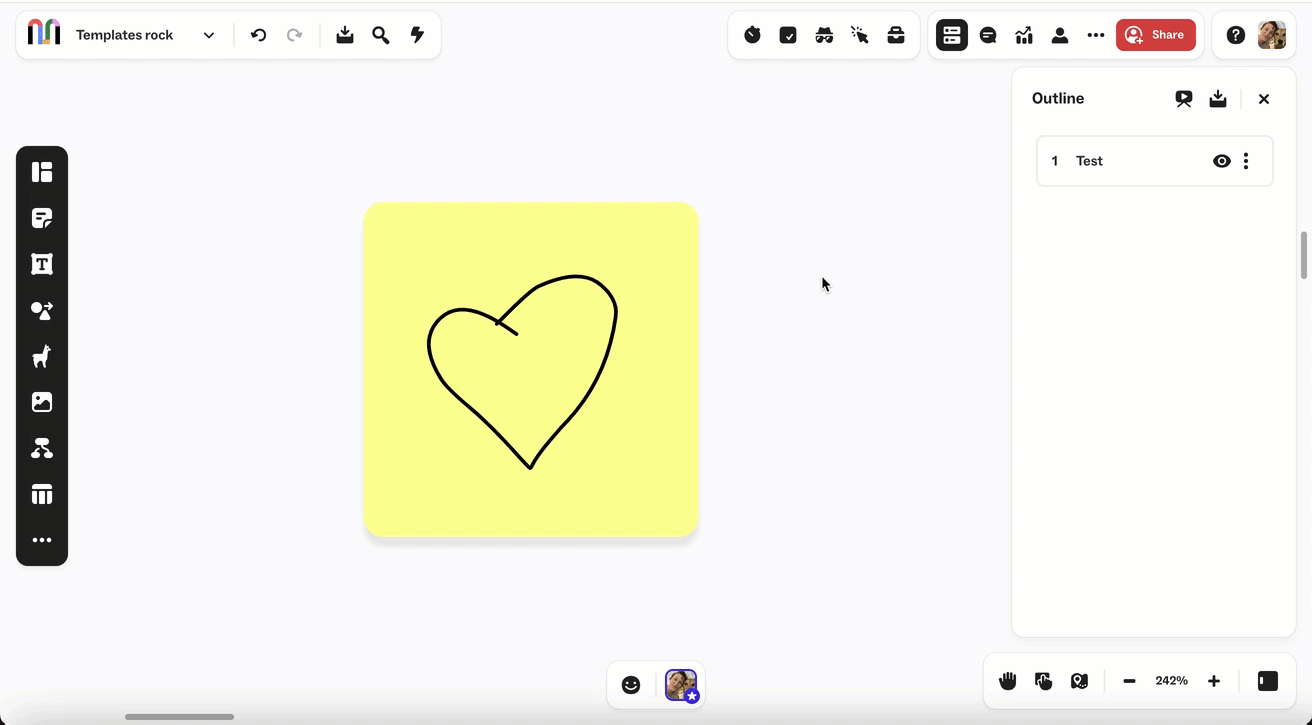Screen dimensions: 1312x725
Task: Open the table tool
Action: click(x=42, y=494)
